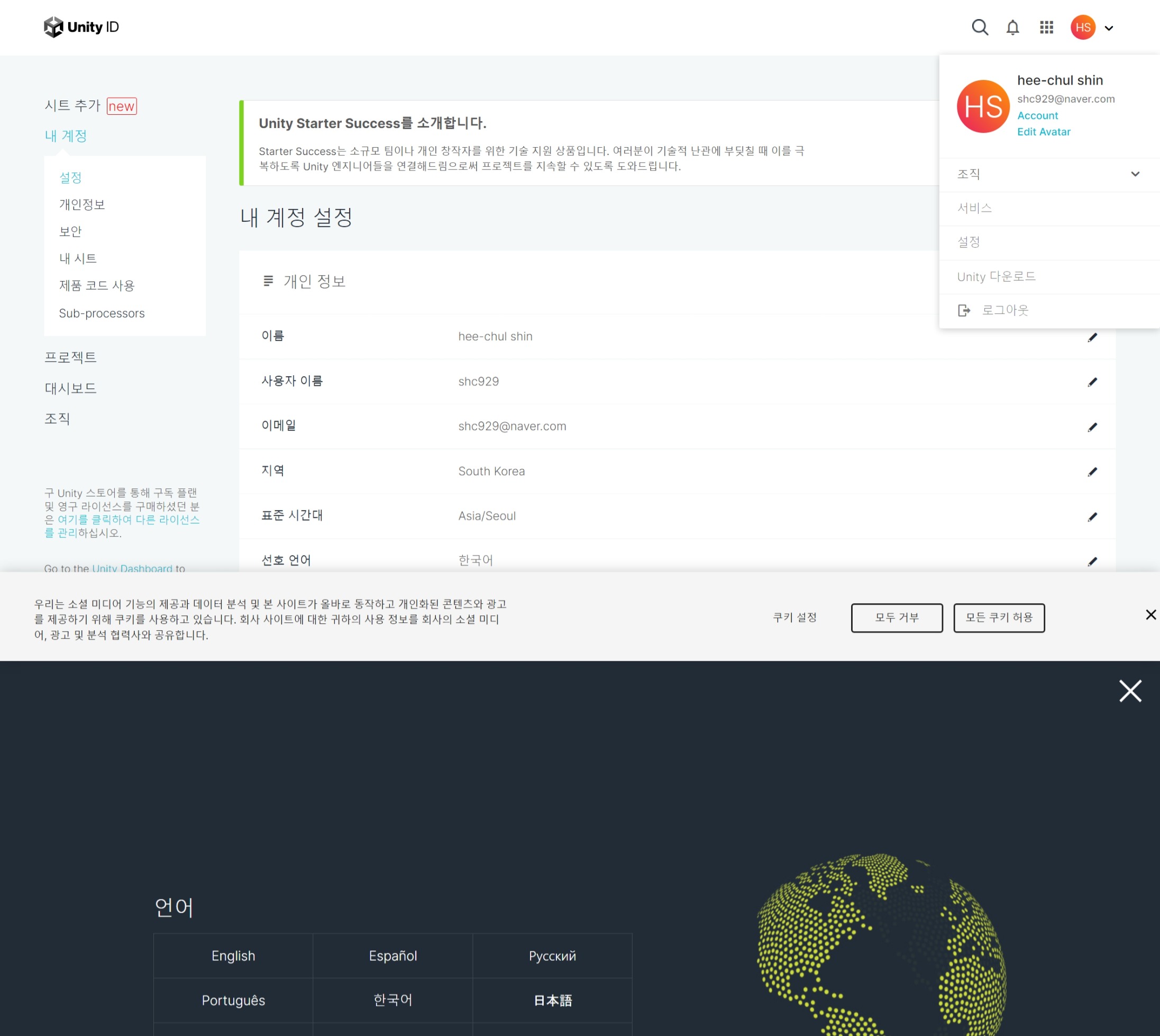Edit 표준 시간대 row pencil icon

click(x=1092, y=517)
